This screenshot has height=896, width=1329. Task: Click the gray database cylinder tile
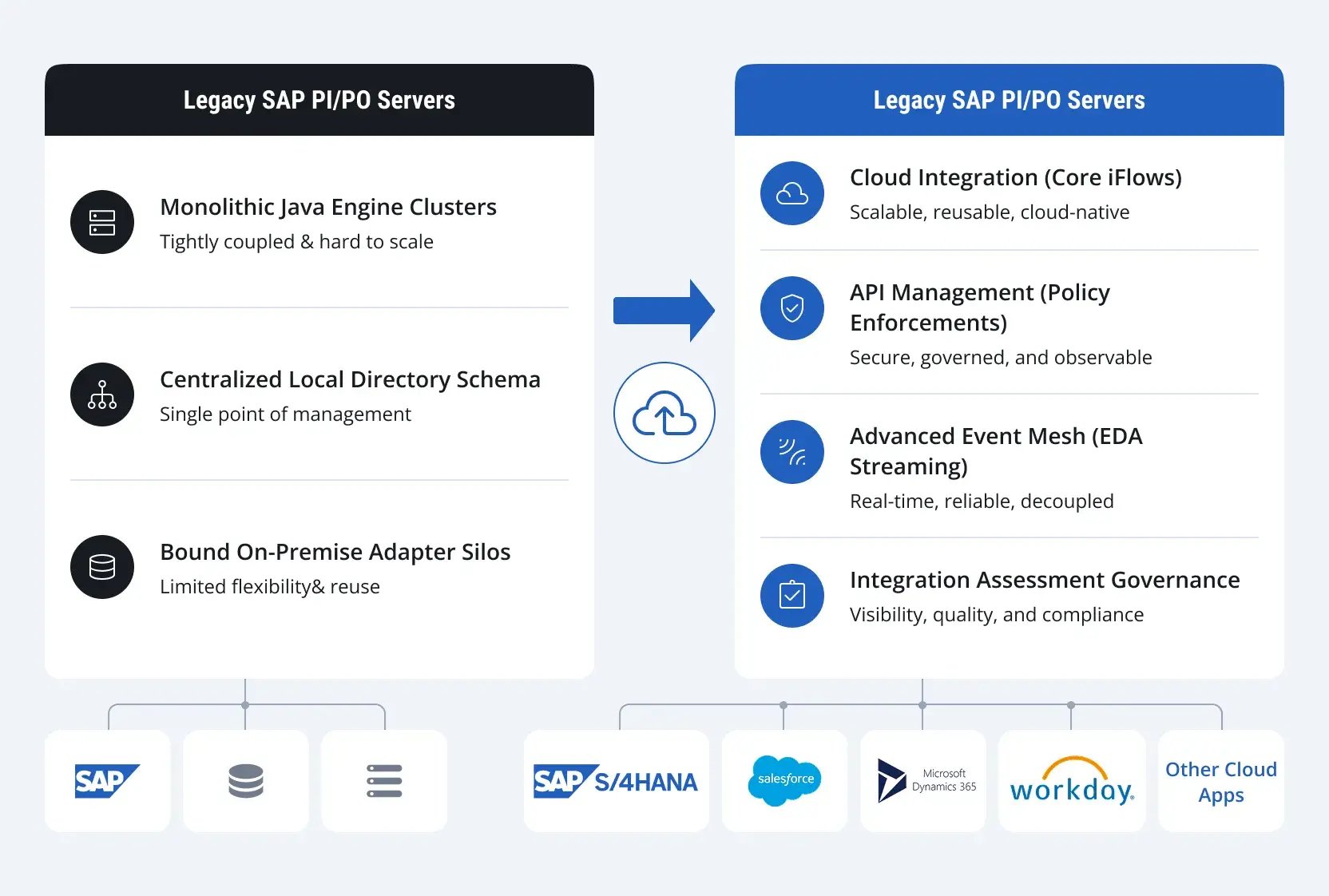click(246, 781)
